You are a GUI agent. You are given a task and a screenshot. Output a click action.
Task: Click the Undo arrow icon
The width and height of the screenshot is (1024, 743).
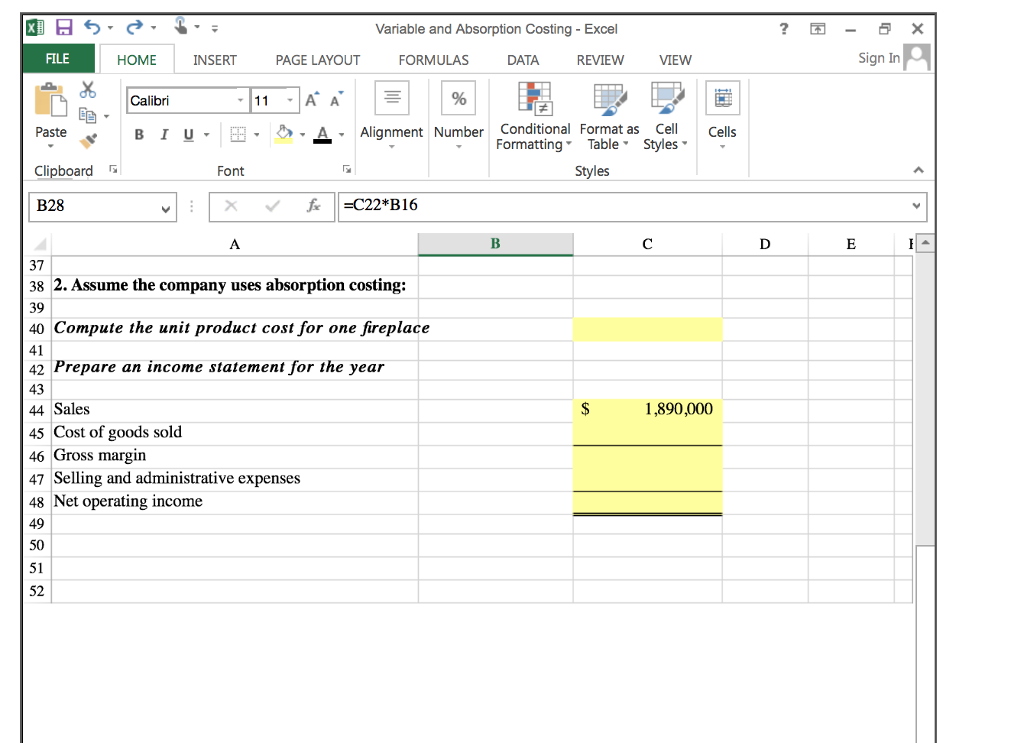point(90,29)
